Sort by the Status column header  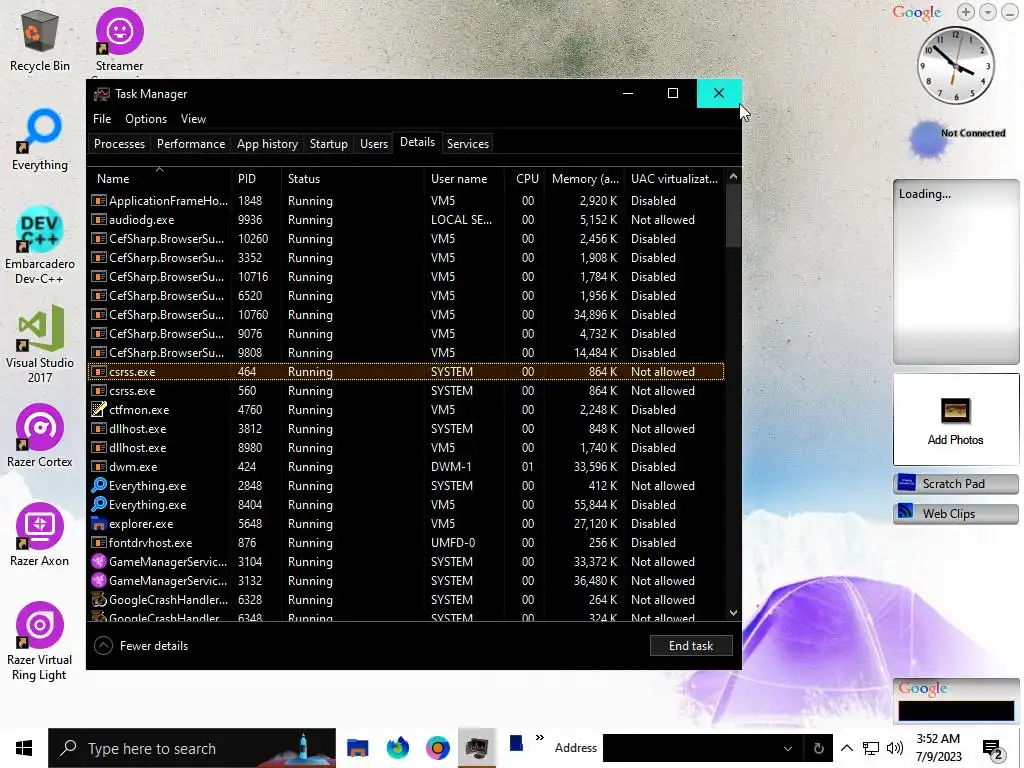(353, 178)
